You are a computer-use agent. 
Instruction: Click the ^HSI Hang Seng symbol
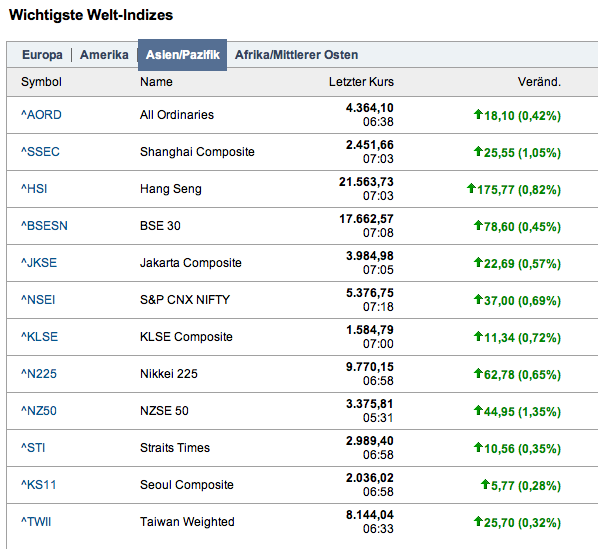point(34,189)
